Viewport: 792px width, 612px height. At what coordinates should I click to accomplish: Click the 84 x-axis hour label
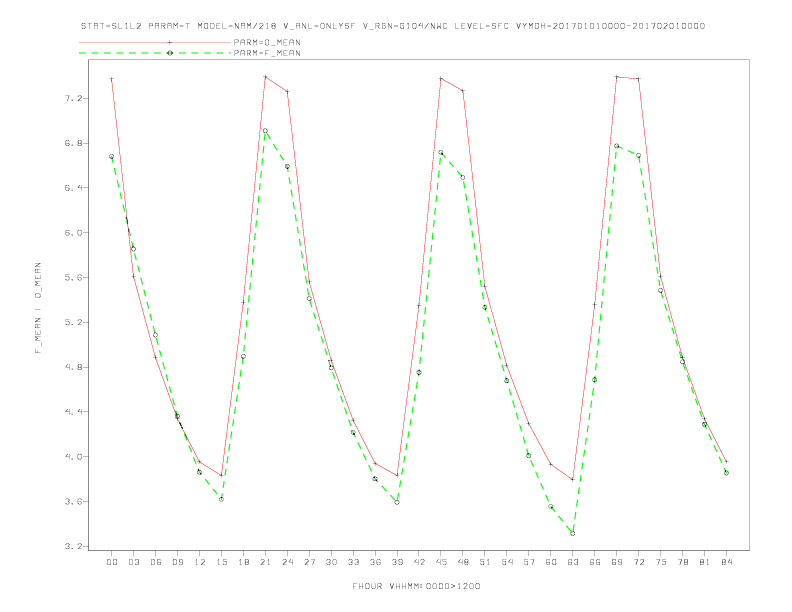click(x=727, y=562)
